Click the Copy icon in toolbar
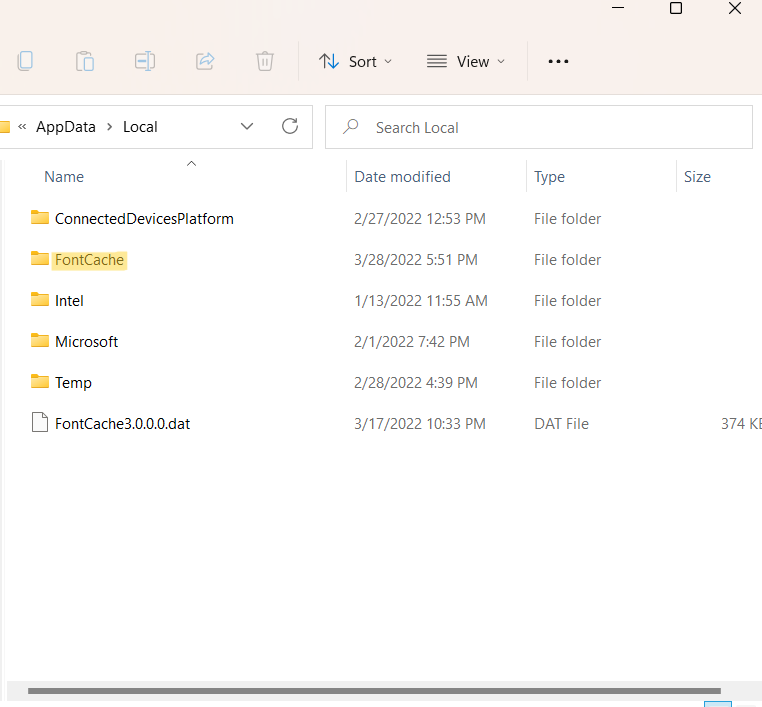The image size is (762, 707). (25, 61)
